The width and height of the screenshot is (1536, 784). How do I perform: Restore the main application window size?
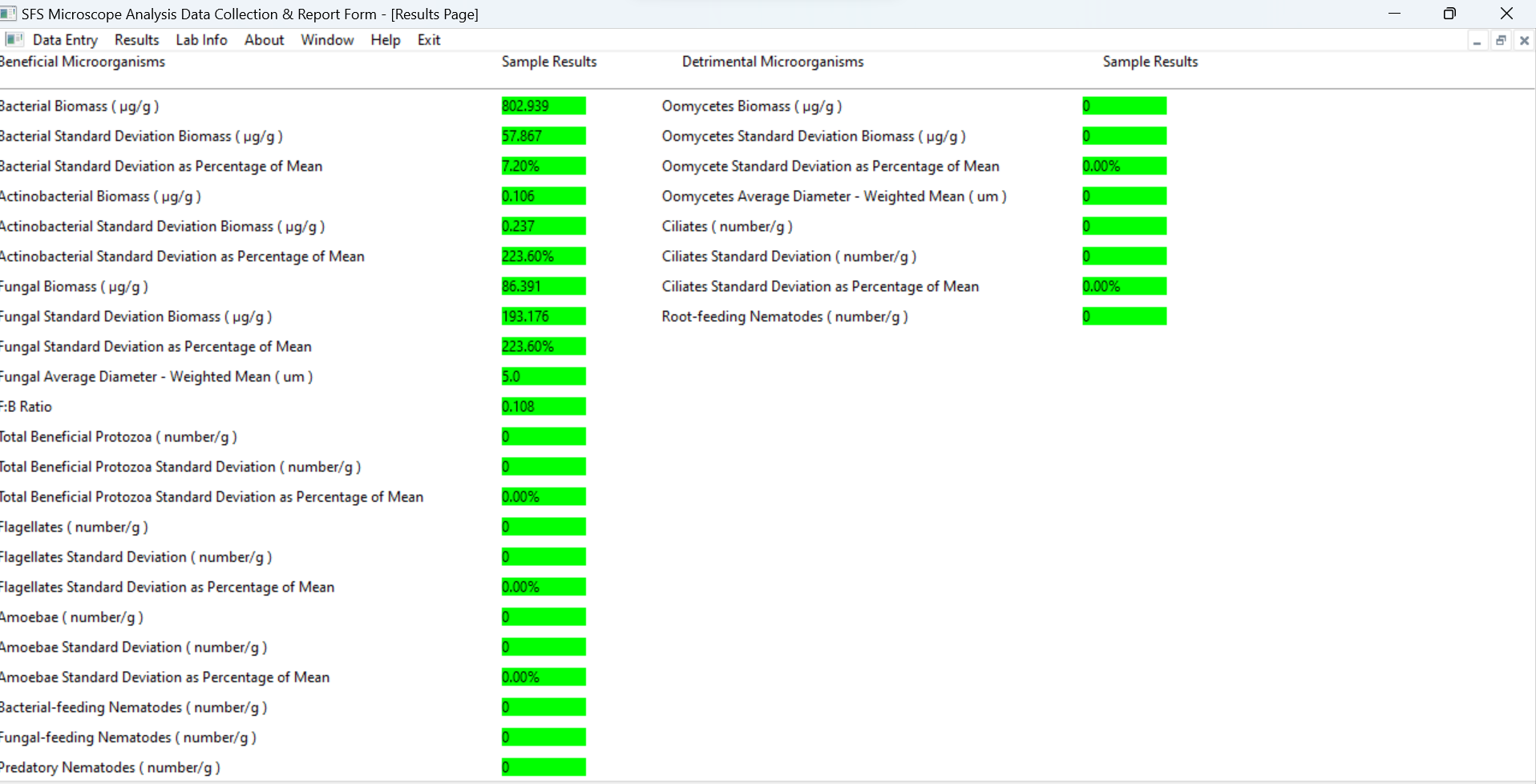pyautogui.click(x=1449, y=14)
